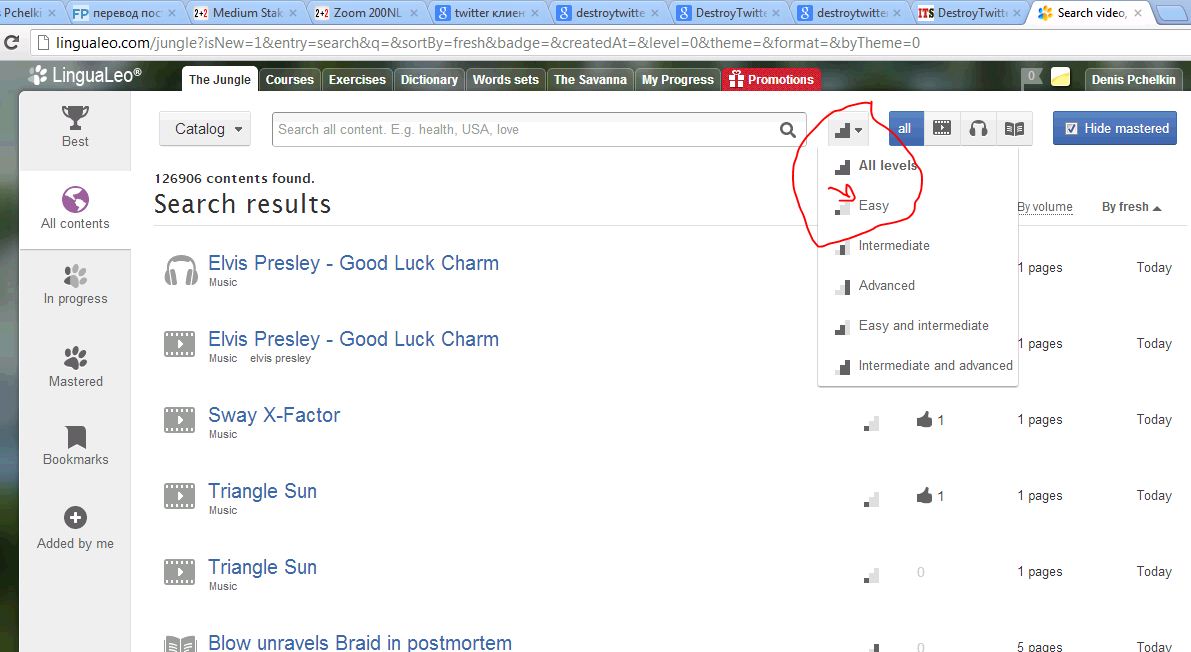Viewport: 1191px width, 652px height.
Task: Open the Promotions tab
Action: tap(771, 79)
